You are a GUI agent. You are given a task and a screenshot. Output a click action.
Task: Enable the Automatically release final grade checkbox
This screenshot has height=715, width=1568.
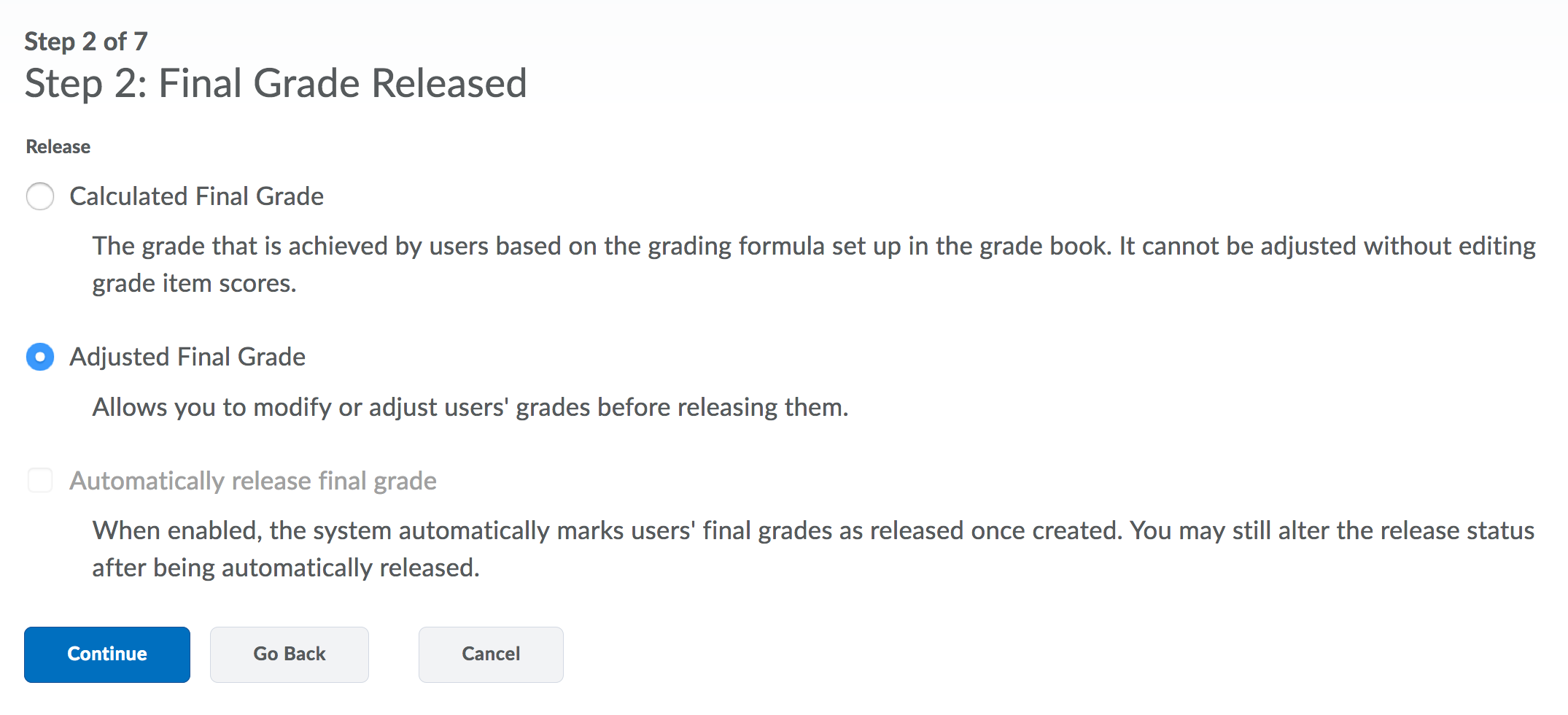tap(40, 481)
